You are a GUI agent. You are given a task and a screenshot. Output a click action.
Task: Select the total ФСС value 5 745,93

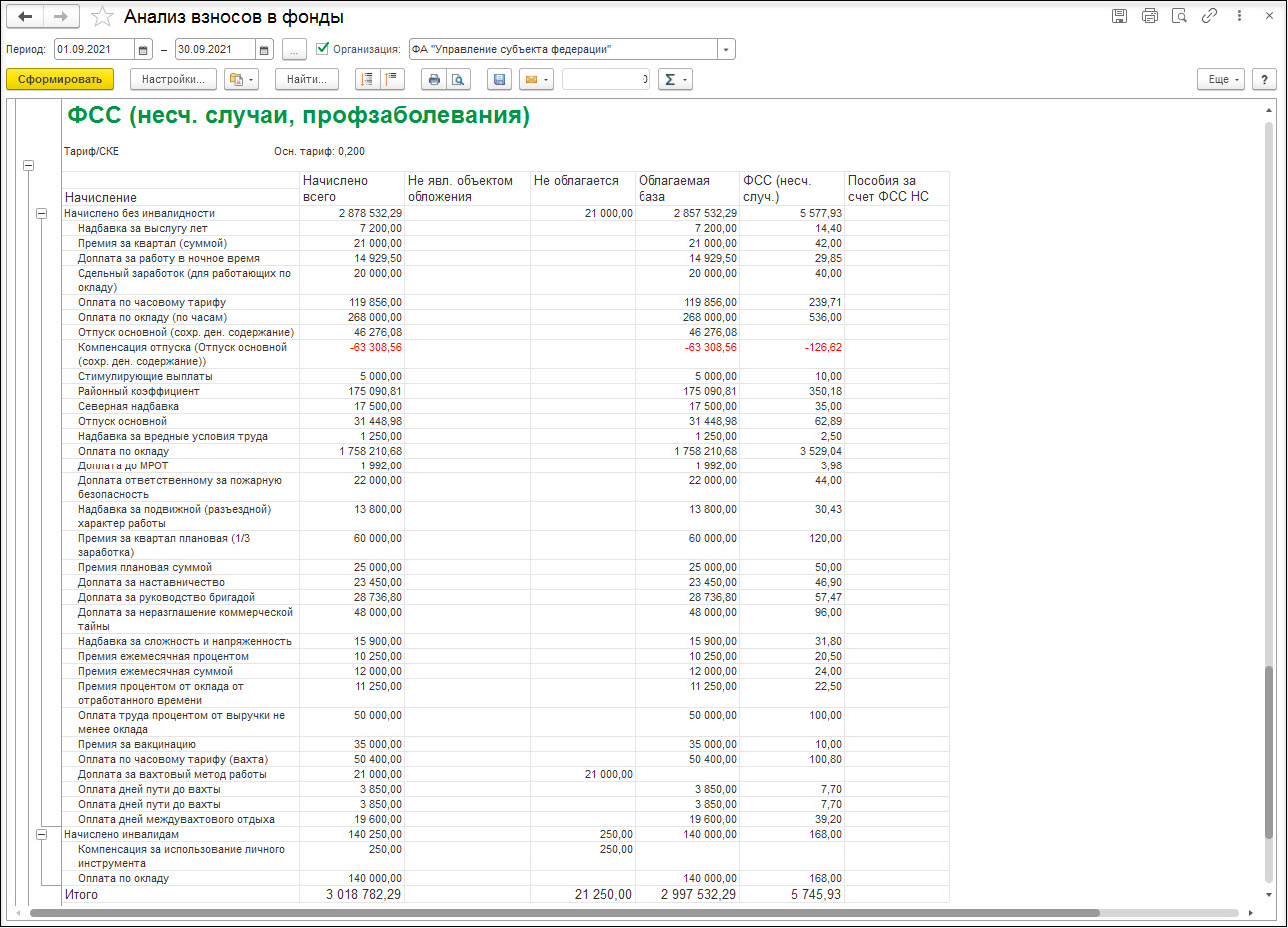click(816, 895)
